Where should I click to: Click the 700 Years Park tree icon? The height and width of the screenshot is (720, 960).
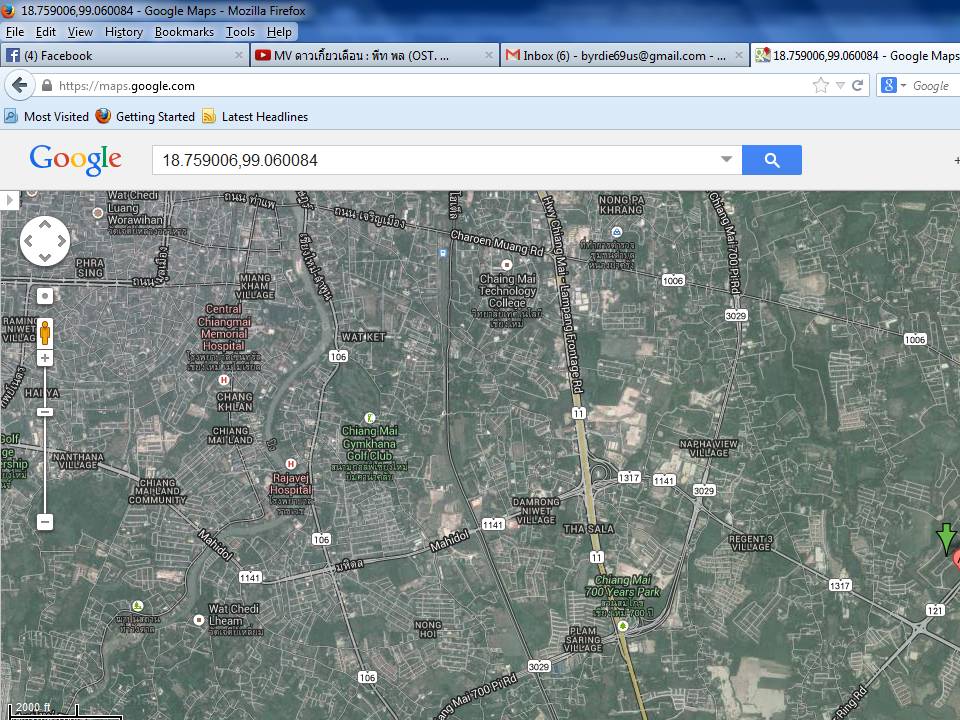point(623,626)
